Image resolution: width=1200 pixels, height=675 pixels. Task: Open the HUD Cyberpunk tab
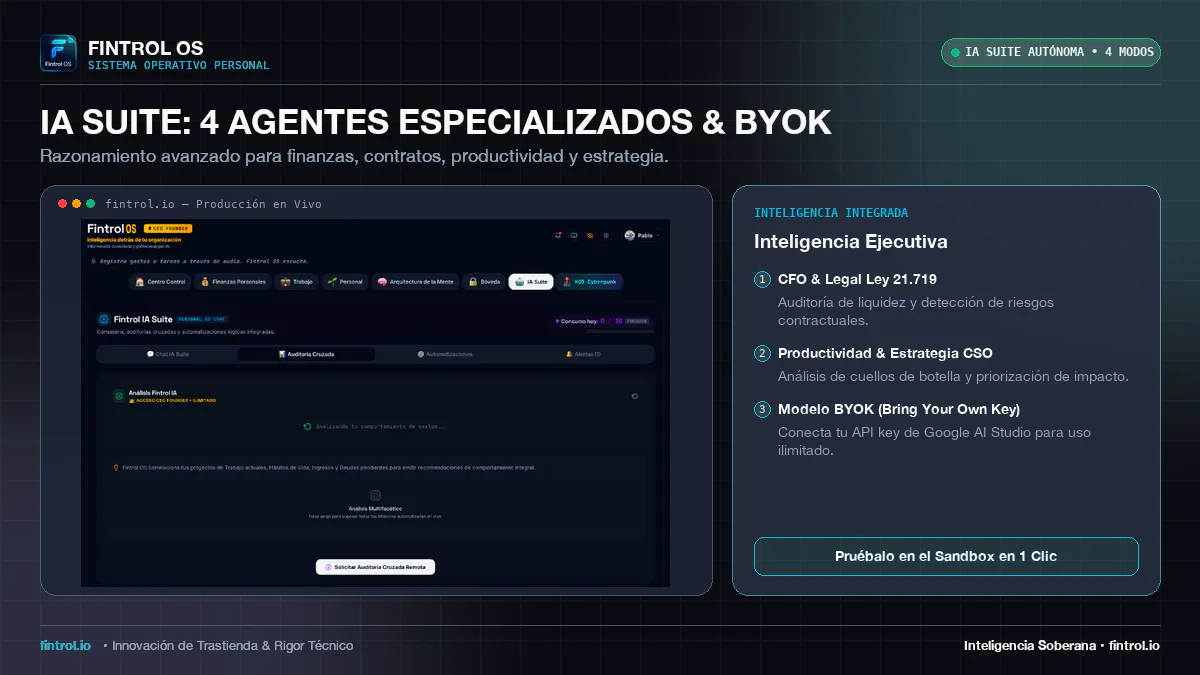point(589,282)
